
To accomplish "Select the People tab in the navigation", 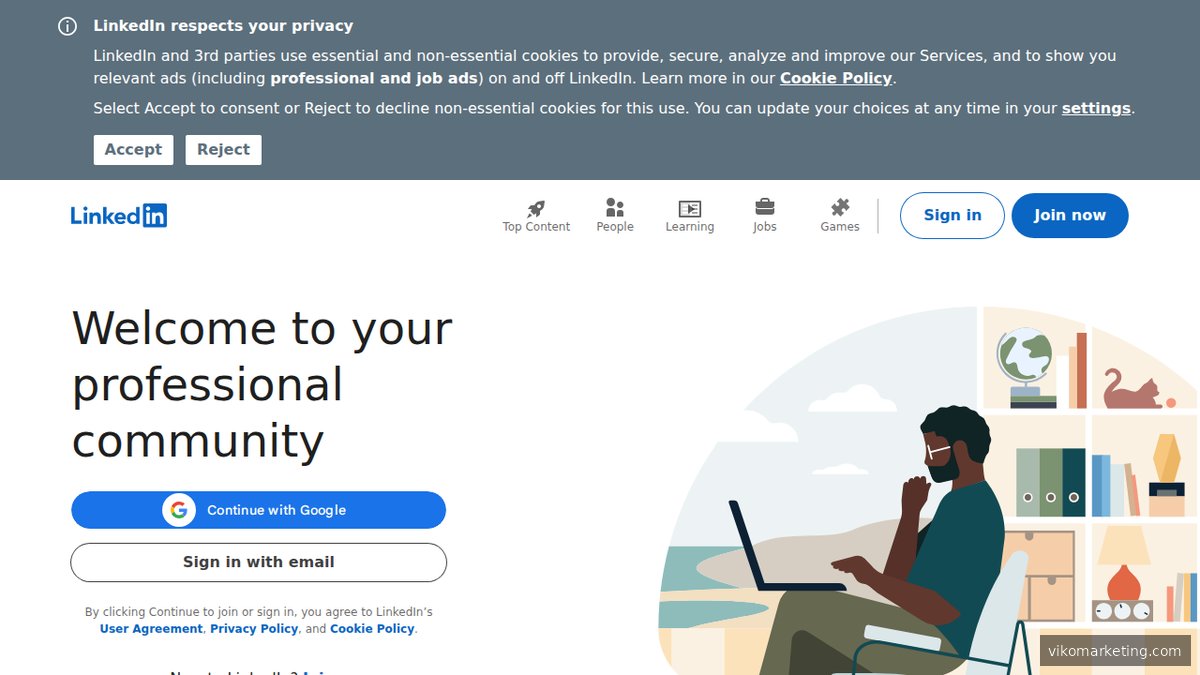I will (614, 214).
